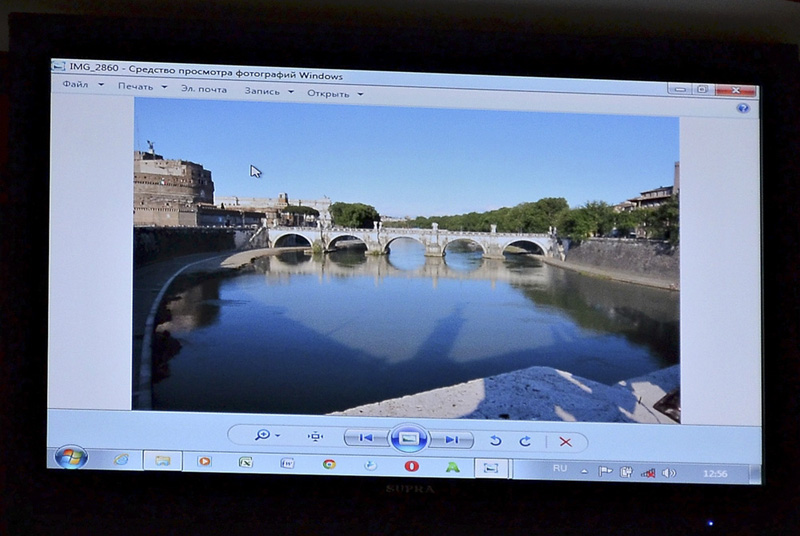Screen dimensions: 800x536
Task: Click the Windows Start button
Action: pyautogui.click(x=70, y=457)
